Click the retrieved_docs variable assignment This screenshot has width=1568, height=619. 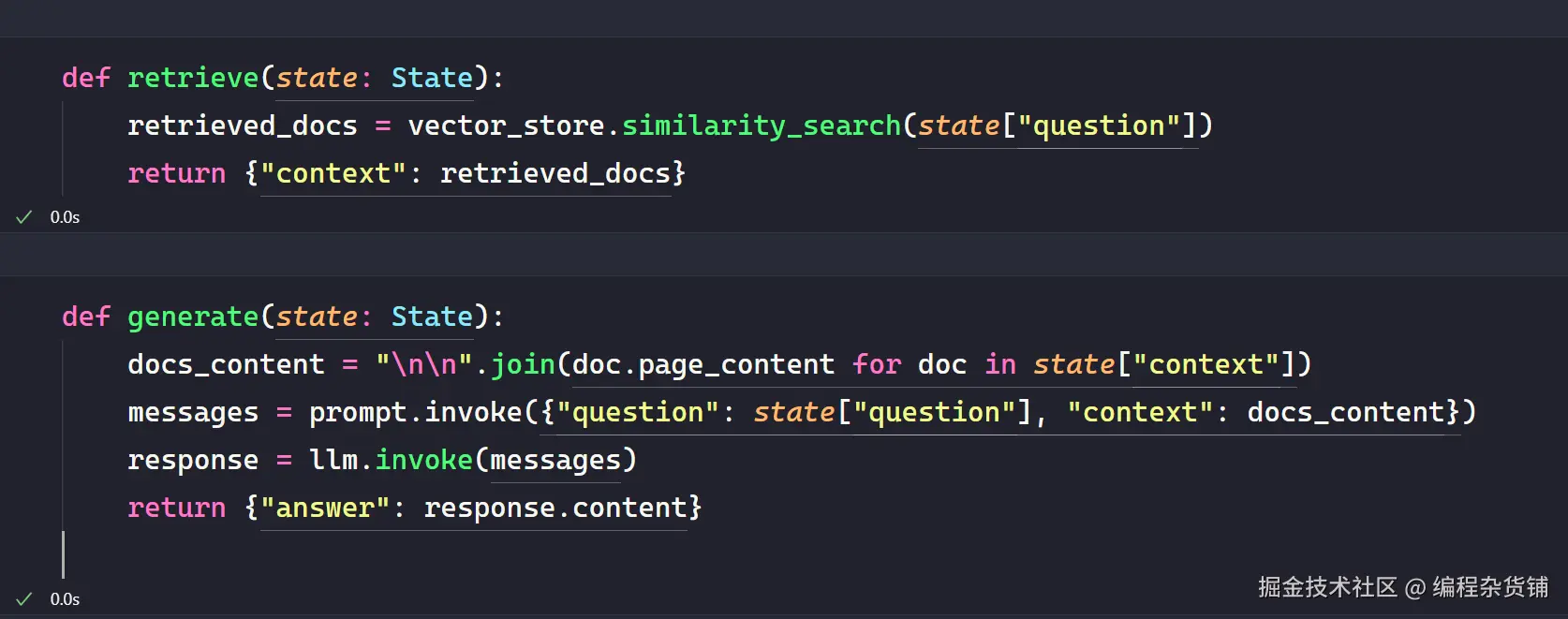pos(243,125)
